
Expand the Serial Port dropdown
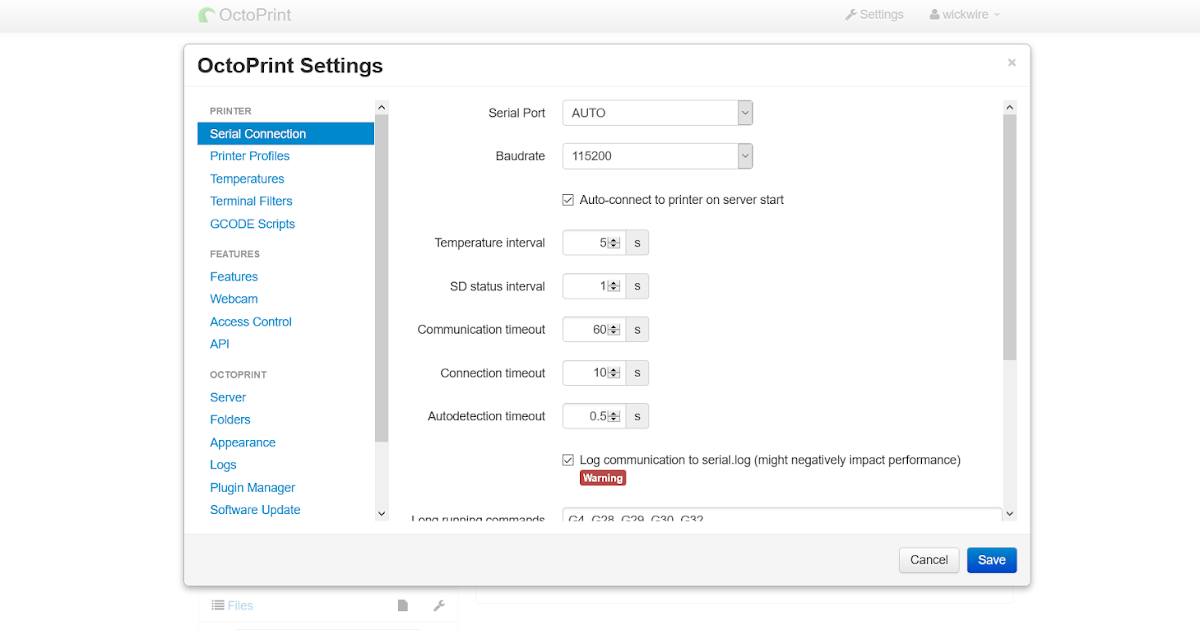pyautogui.click(x=657, y=113)
